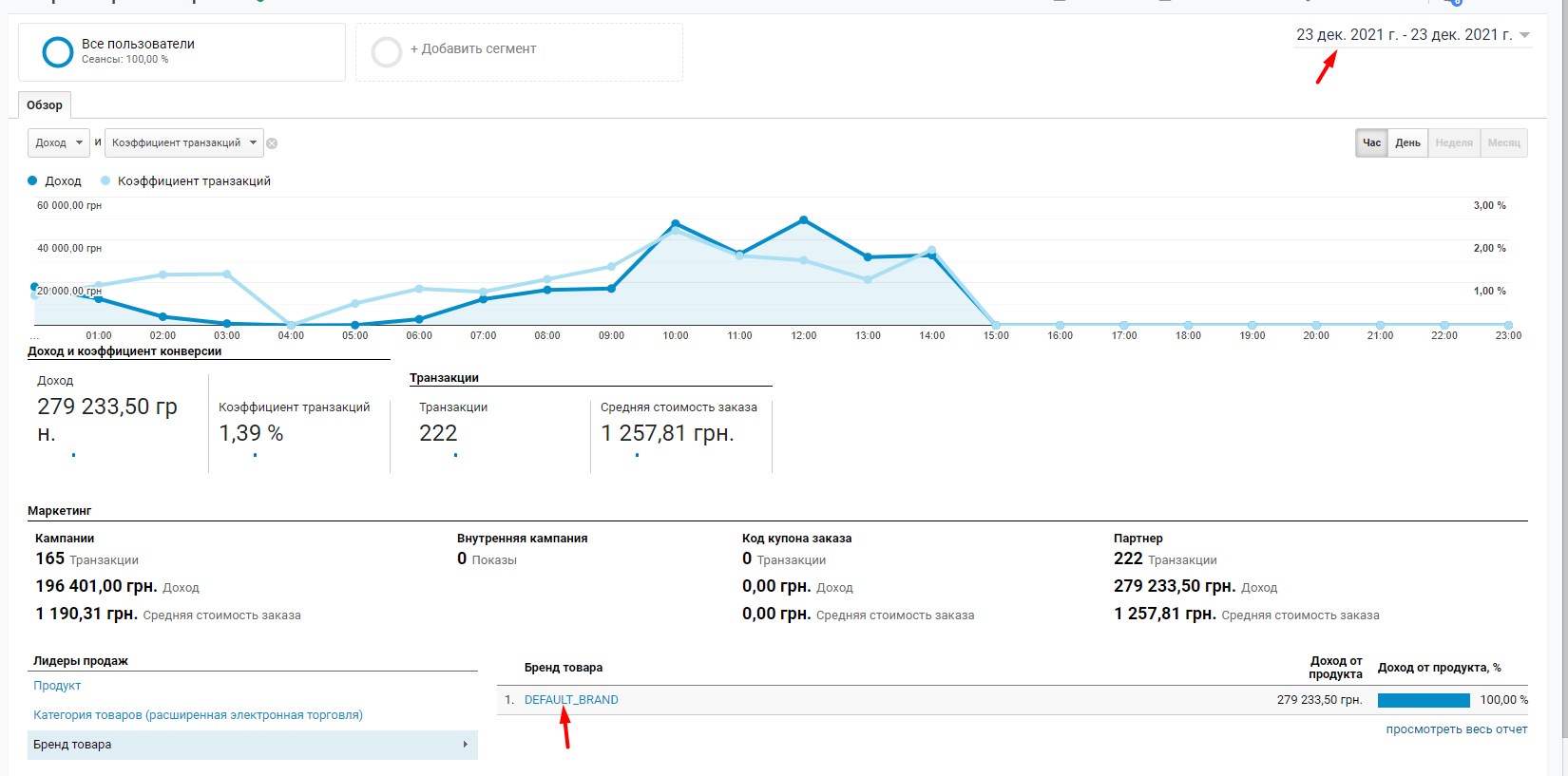The width and height of the screenshot is (1568, 776).
Task: Click the empty circle beside Добавить сегмент
Action: 387,52
